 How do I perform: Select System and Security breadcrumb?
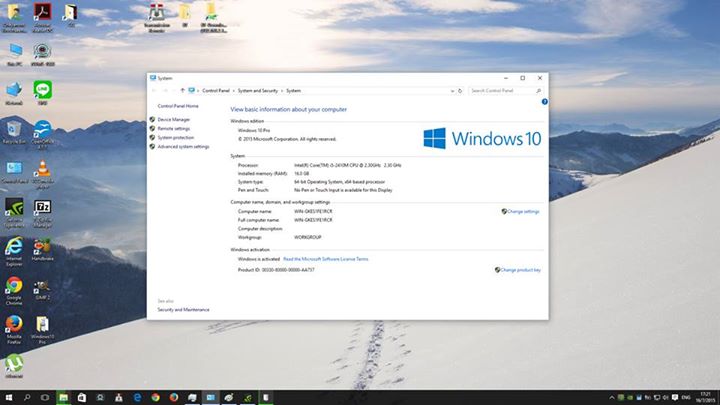[258, 91]
